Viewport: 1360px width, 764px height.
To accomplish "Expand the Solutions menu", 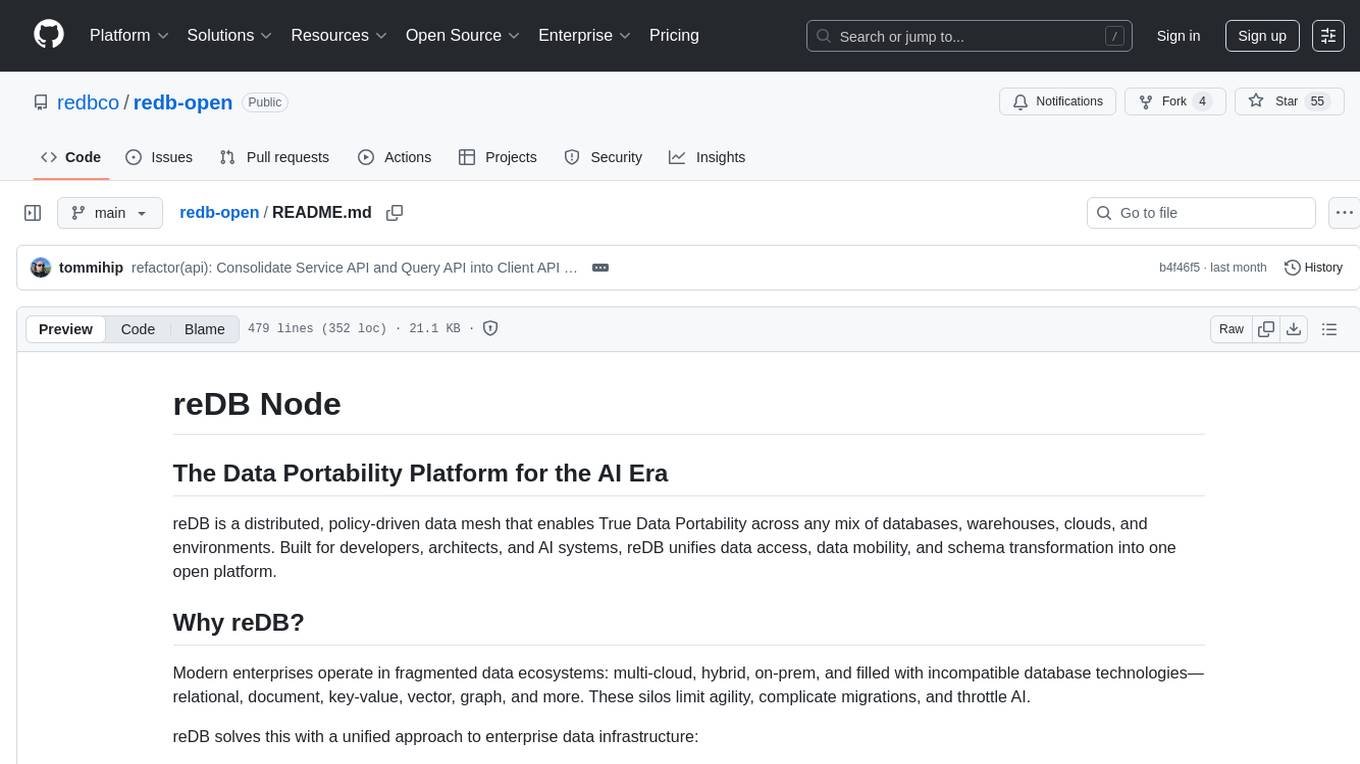I will [x=230, y=35].
